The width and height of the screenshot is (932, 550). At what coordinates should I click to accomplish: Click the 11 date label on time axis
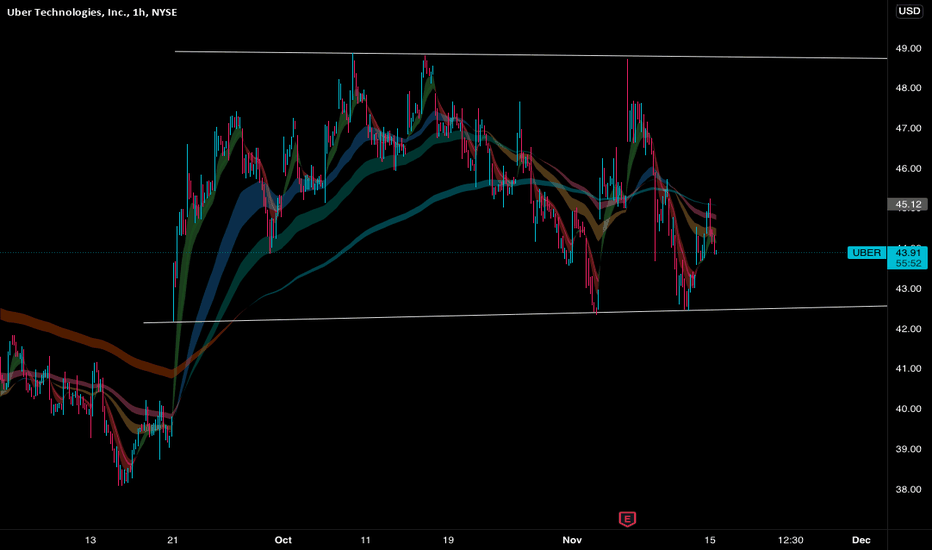click(365, 540)
